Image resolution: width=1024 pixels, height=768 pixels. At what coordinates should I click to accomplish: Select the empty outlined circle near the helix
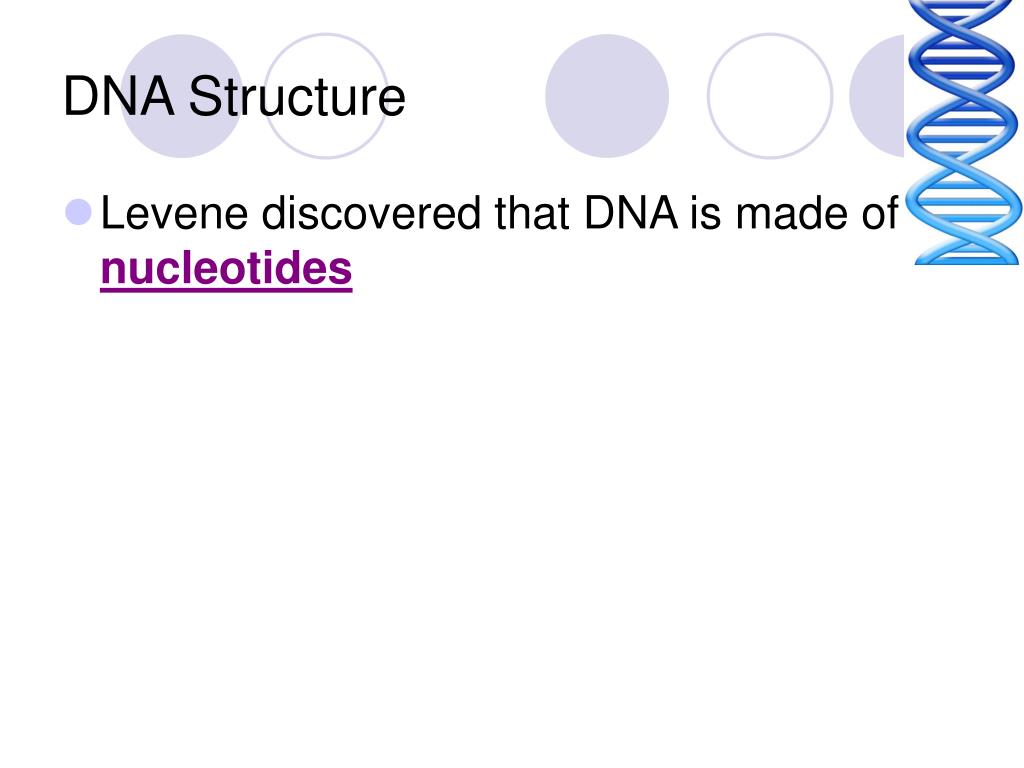click(770, 96)
